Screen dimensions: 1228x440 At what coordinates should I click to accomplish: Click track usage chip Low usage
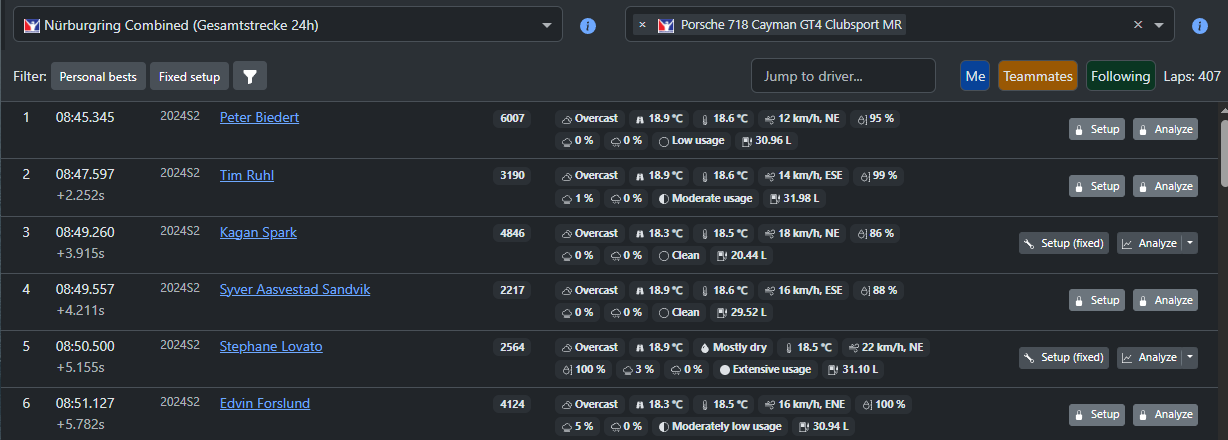[691, 140]
